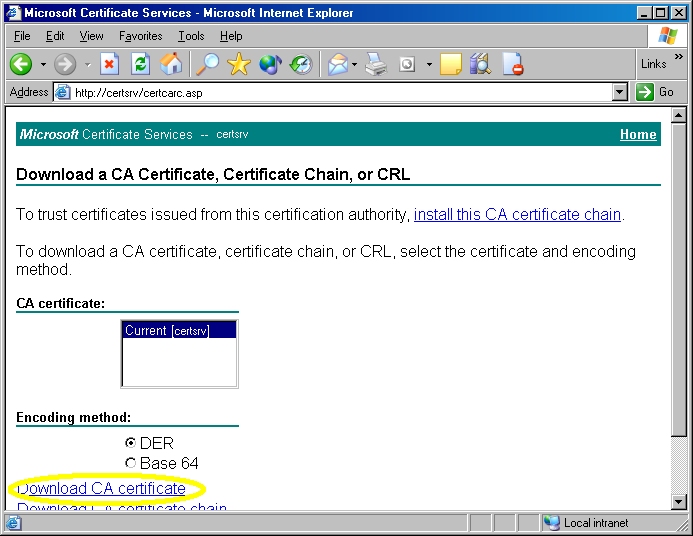The image size is (693, 536).
Task: Click the Local intranet status text
Action: 595,523
